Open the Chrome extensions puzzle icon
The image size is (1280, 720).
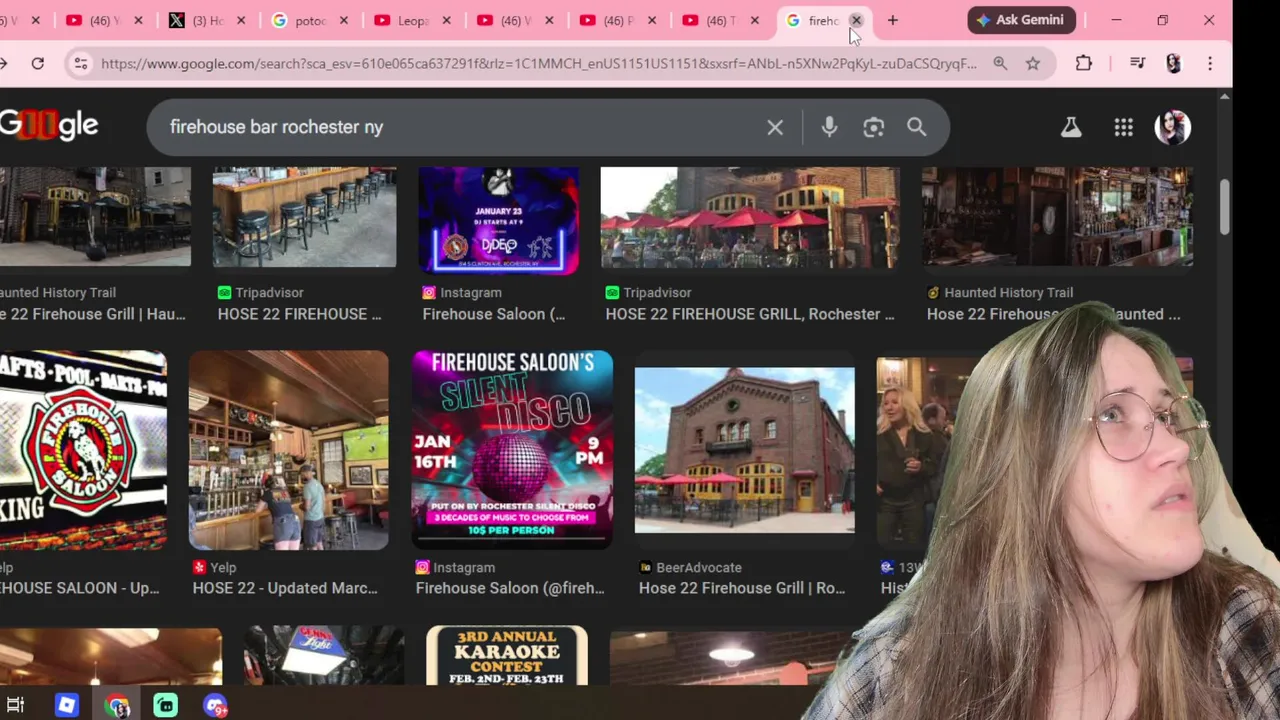point(1084,63)
